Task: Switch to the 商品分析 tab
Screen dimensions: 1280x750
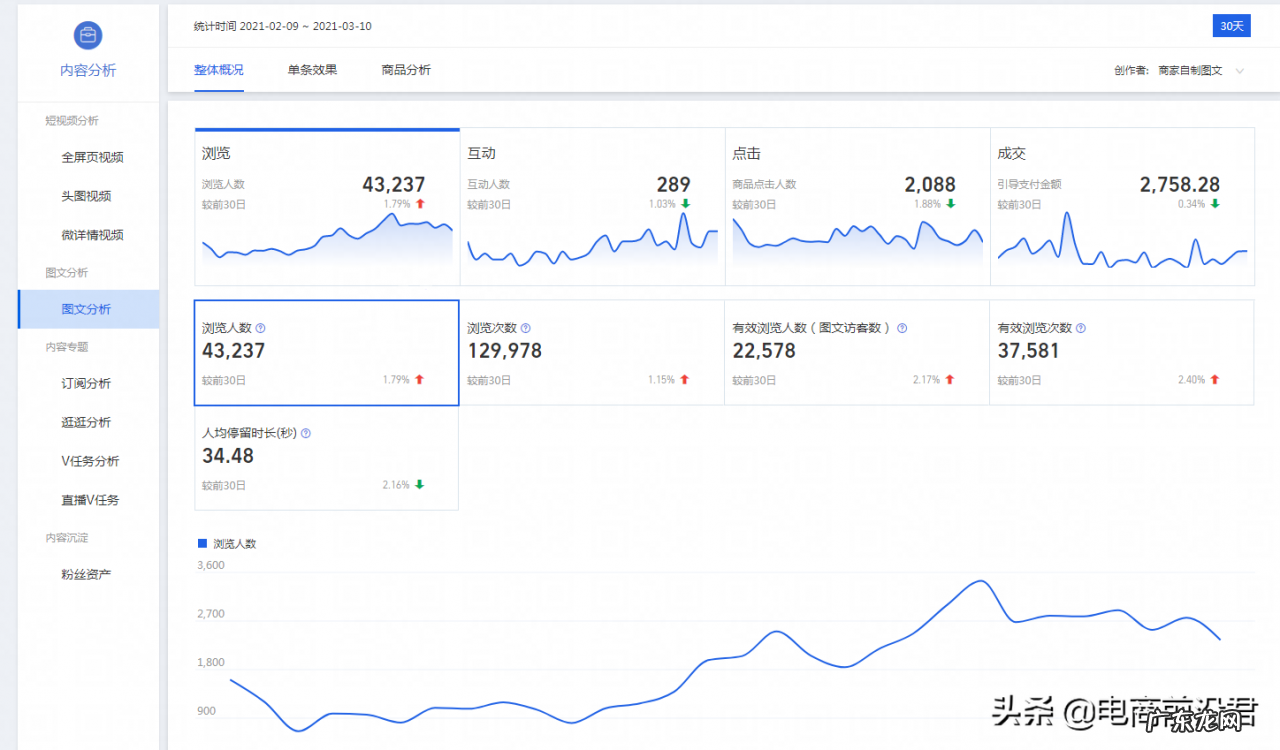Action: pyautogui.click(x=406, y=70)
